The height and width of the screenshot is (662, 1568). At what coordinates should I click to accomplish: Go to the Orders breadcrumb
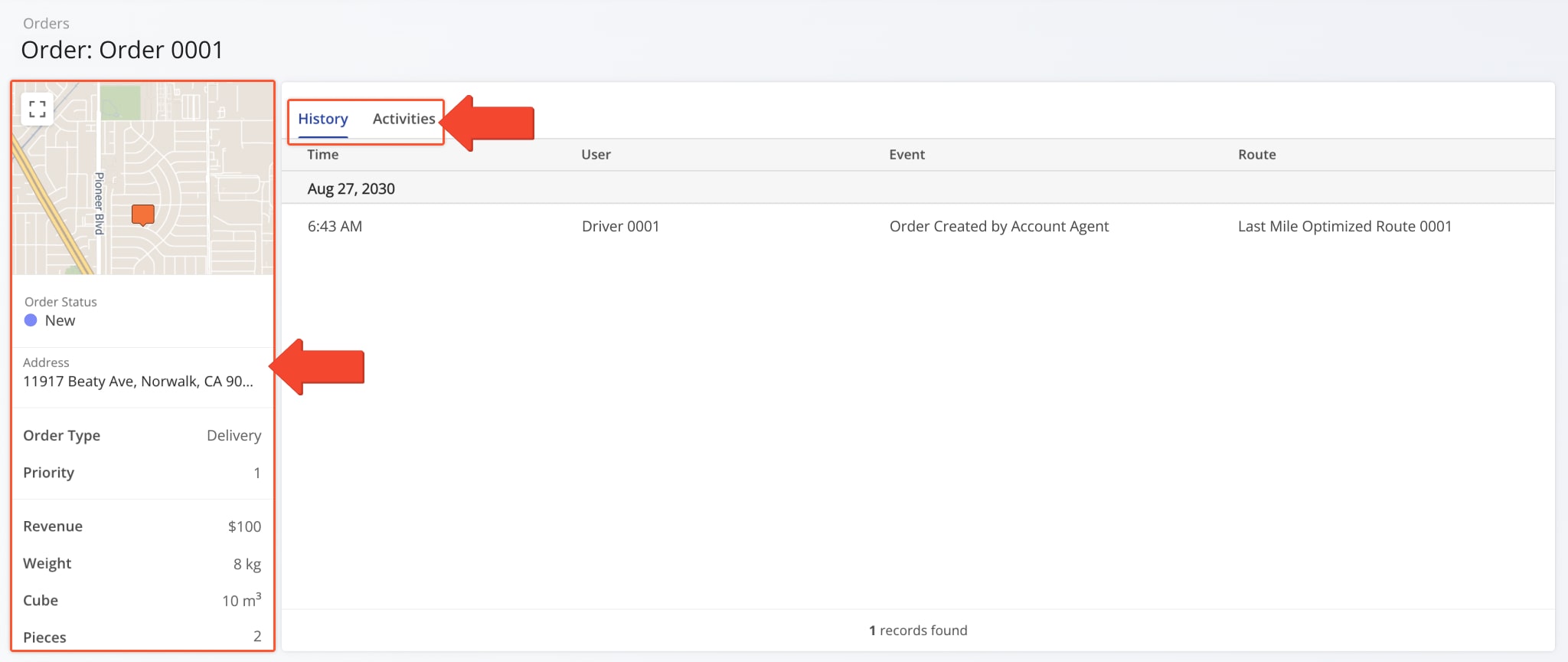pos(46,24)
